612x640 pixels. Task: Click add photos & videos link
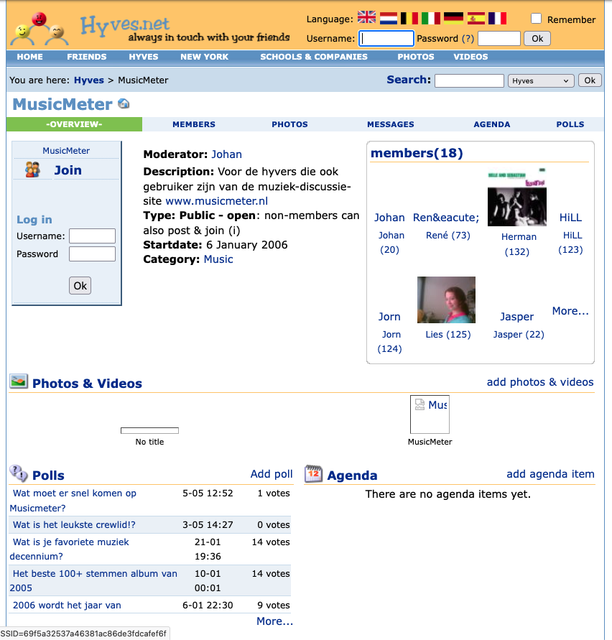[540, 382]
